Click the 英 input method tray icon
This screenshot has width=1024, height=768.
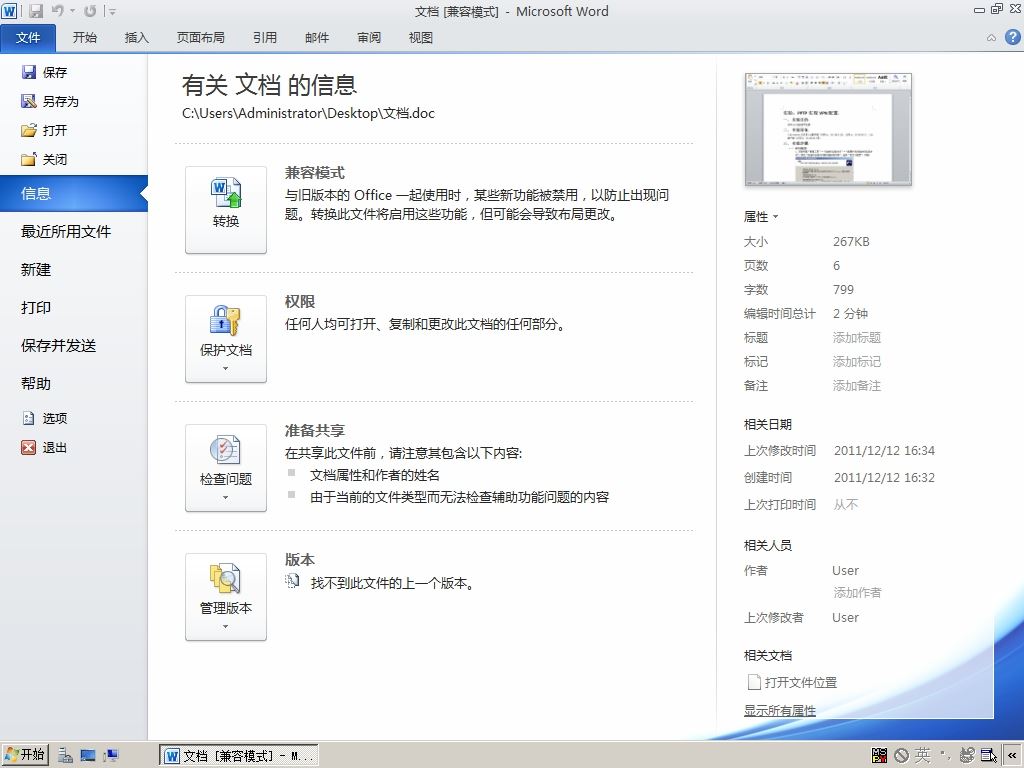pyautogui.click(x=922, y=756)
